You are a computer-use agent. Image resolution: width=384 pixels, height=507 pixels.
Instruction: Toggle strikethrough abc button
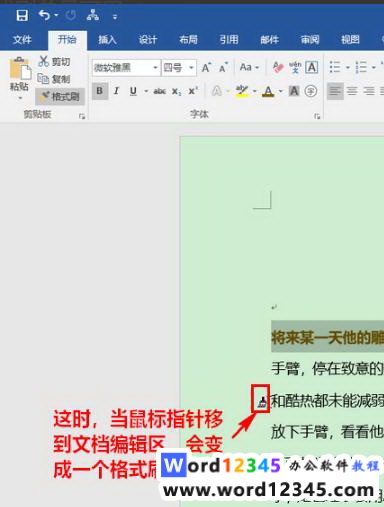(x=160, y=91)
